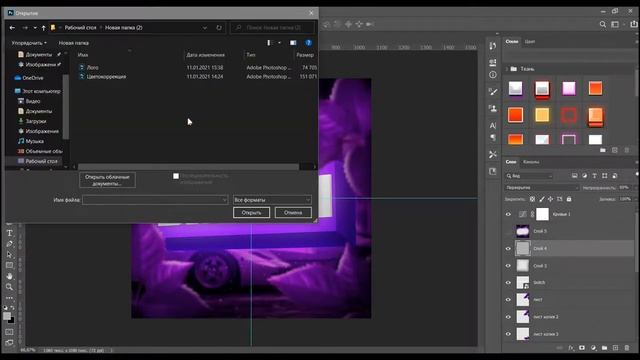Select the Pen tool below Type tool

click(9, 244)
